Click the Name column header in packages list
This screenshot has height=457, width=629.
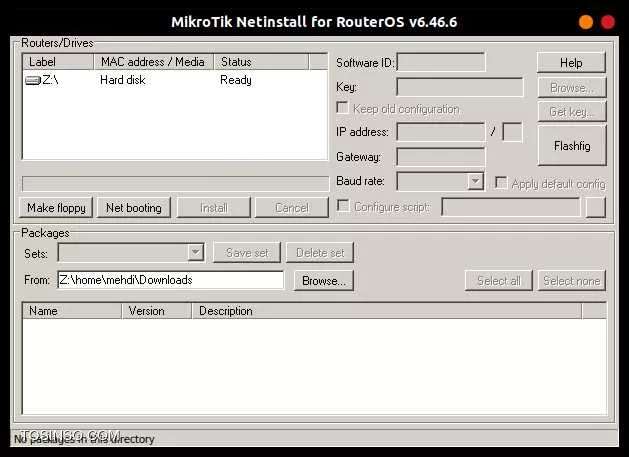point(72,311)
